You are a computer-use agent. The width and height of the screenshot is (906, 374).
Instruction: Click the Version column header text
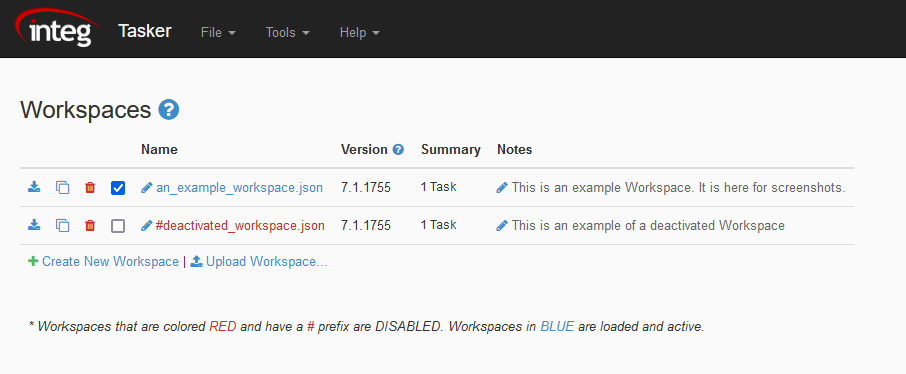[364, 149]
